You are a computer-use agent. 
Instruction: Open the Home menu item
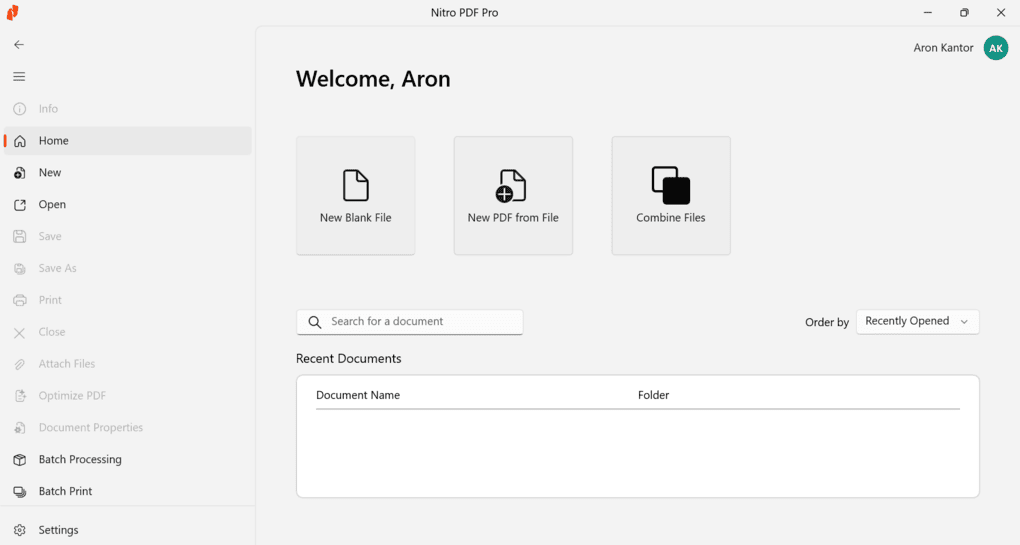pos(128,140)
